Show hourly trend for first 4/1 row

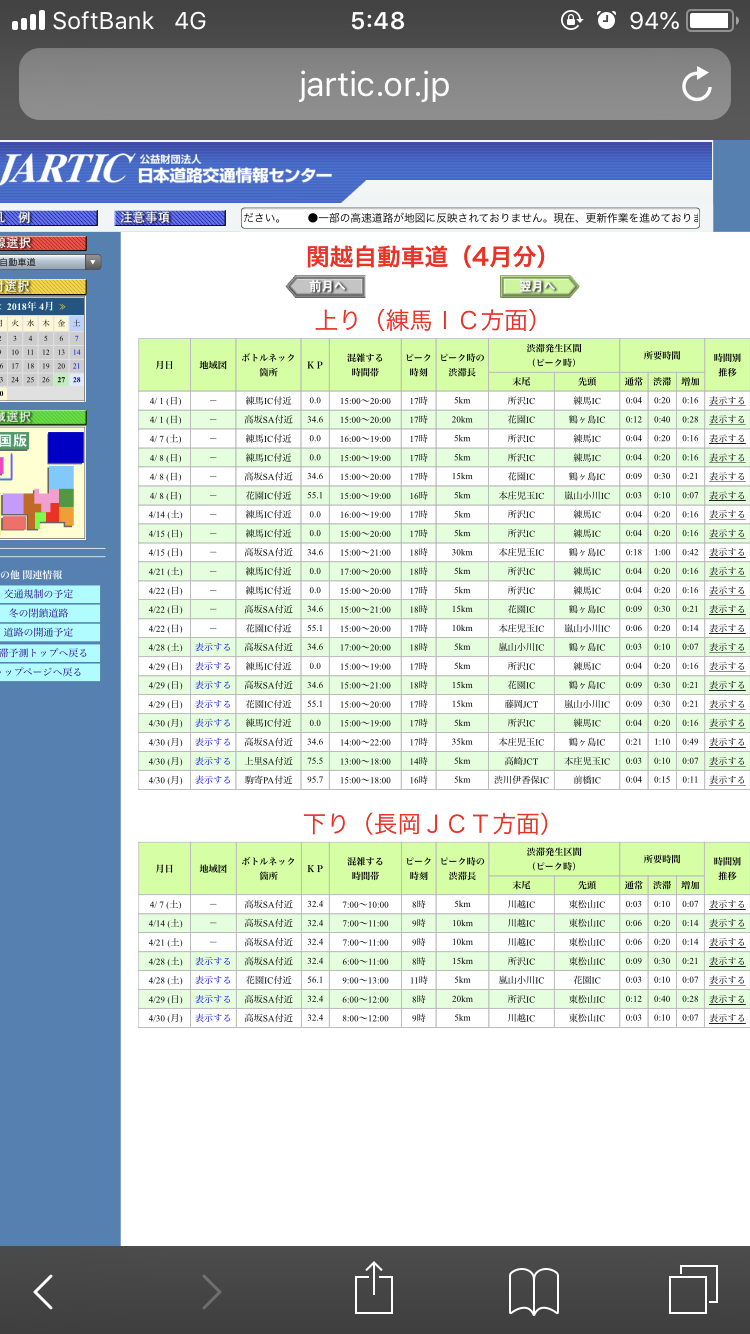click(727, 401)
